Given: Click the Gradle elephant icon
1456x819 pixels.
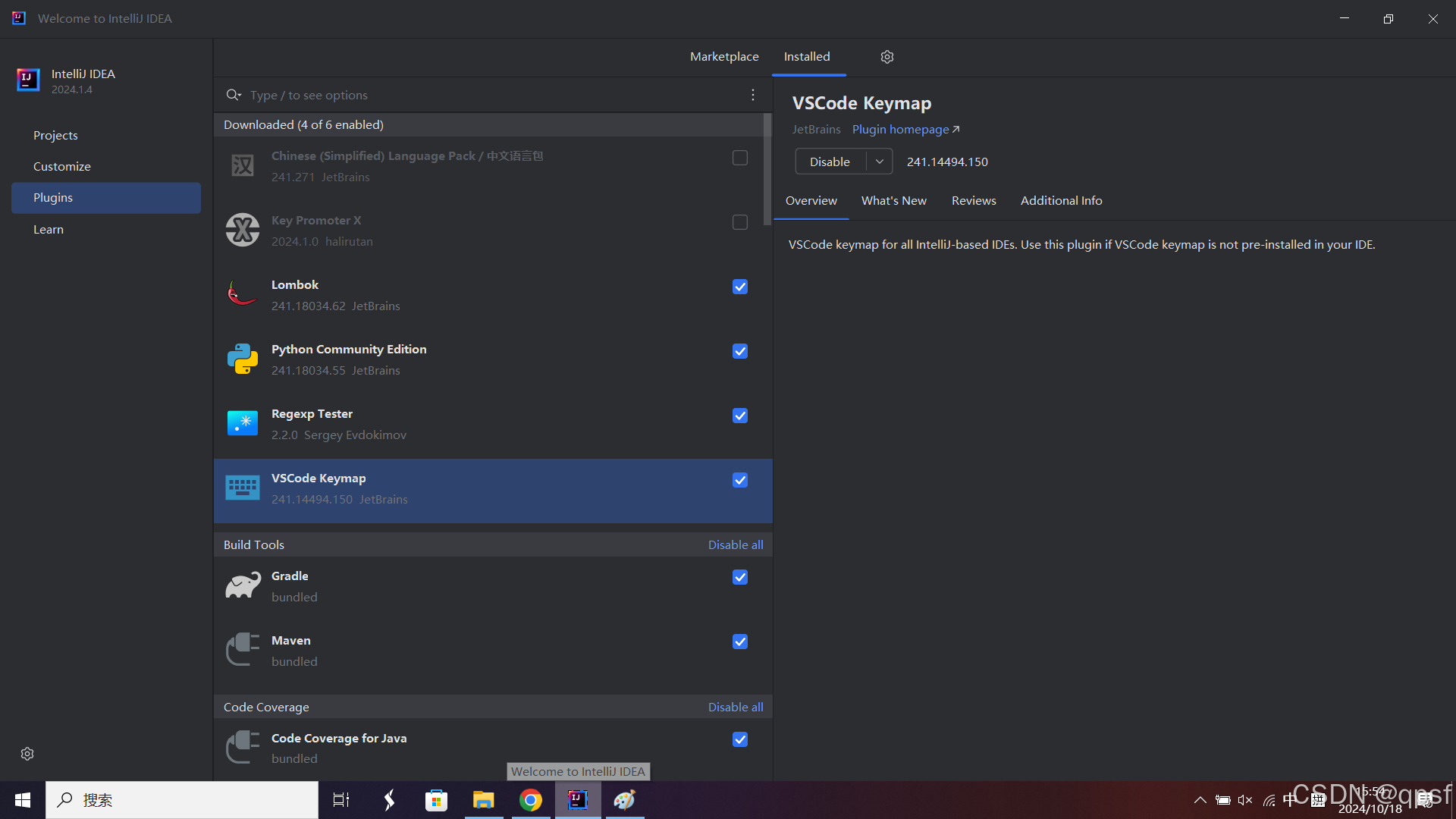Looking at the screenshot, I should (243, 585).
